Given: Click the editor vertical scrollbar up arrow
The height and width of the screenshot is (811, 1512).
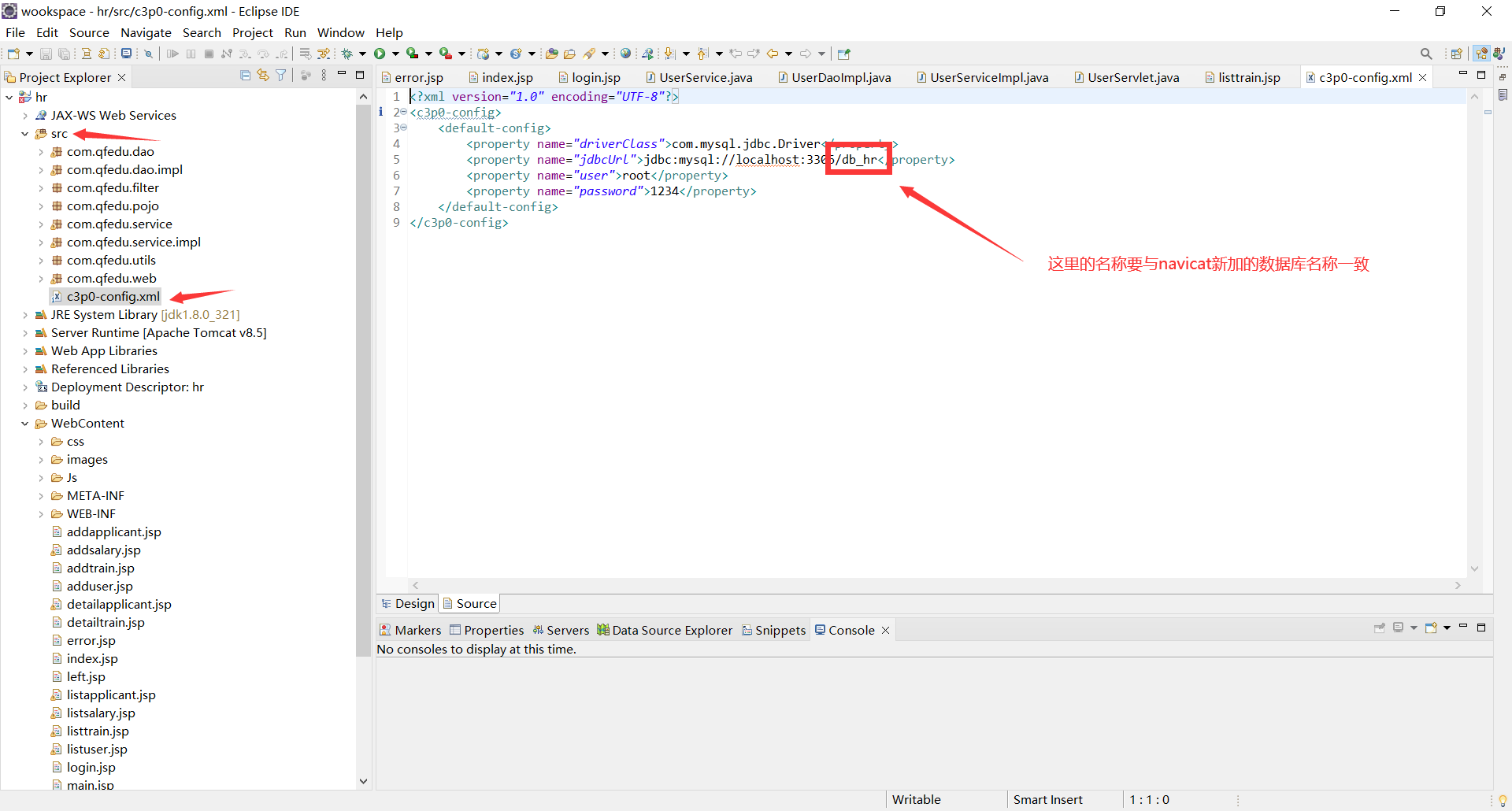Looking at the screenshot, I should 1474,96.
